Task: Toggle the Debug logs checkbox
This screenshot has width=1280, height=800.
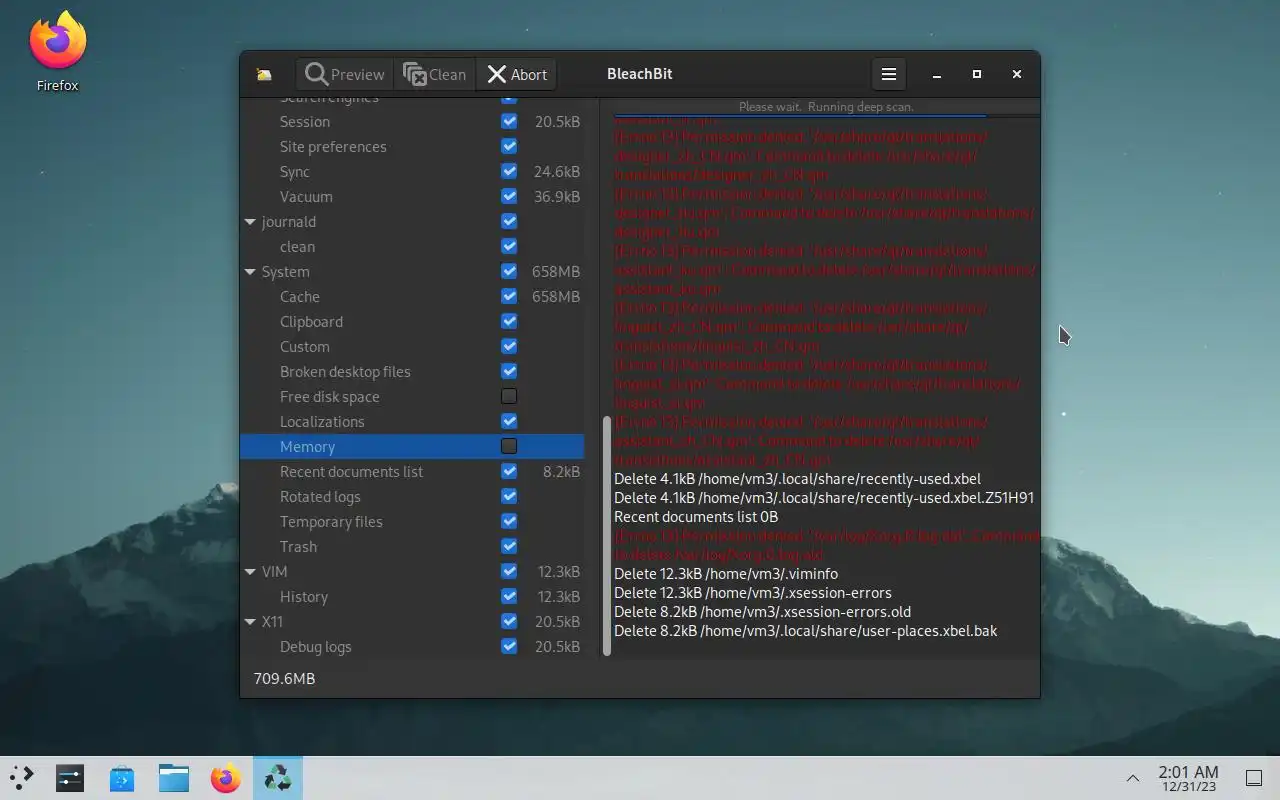Action: coord(509,646)
